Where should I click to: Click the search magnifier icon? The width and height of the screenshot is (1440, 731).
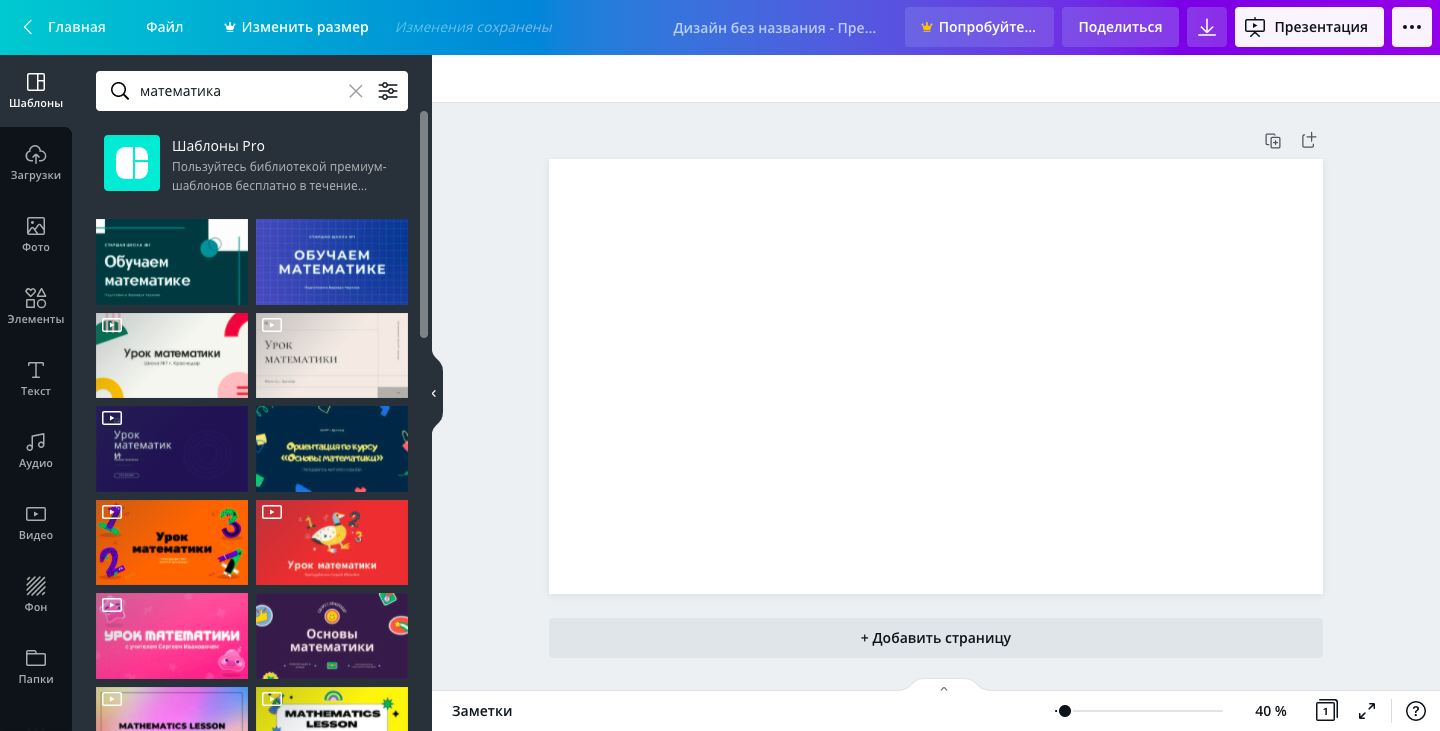click(x=119, y=91)
